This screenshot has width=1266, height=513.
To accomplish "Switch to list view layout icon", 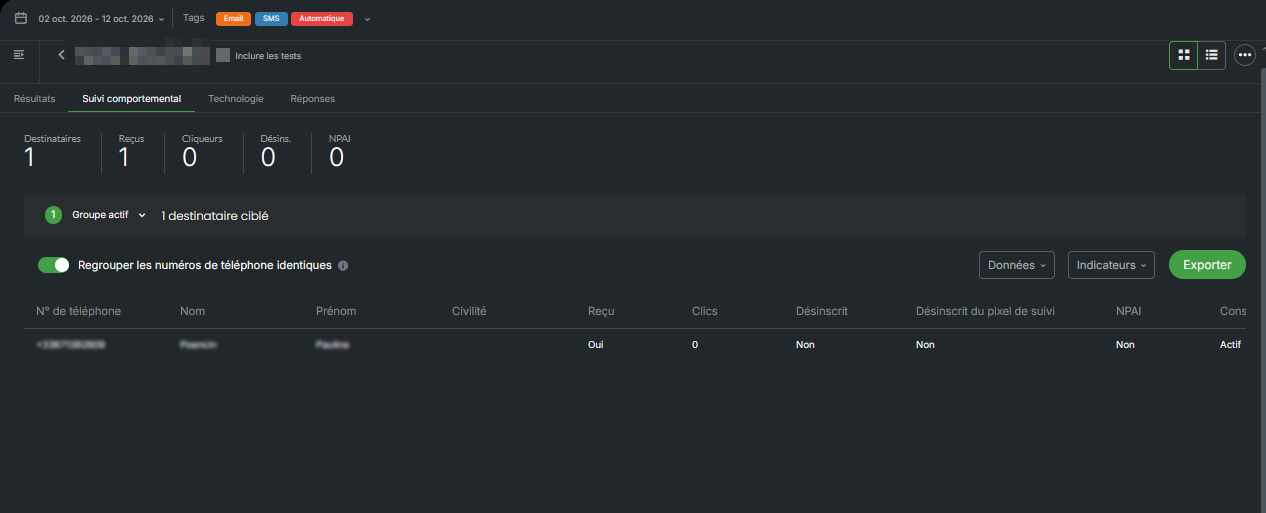I will (1211, 55).
